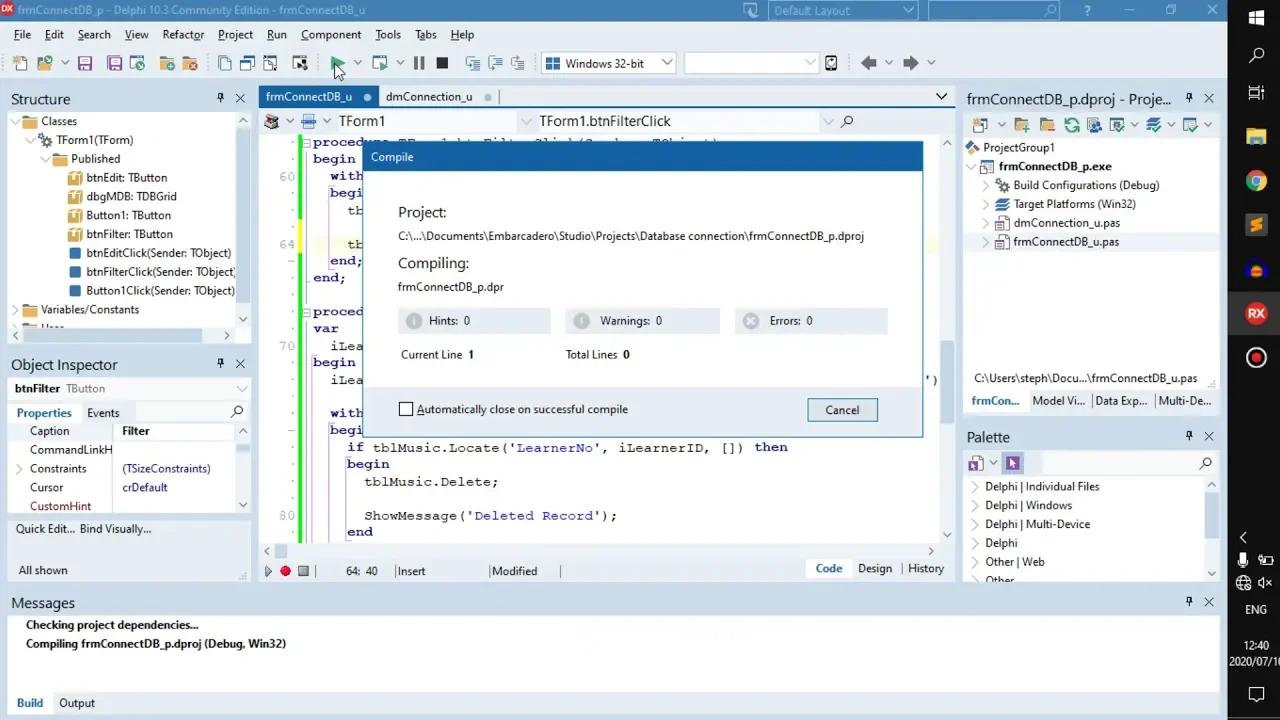Viewport: 1280px width, 720px height.
Task: Cancel the compile dialog
Action: [x=842, y=410]
